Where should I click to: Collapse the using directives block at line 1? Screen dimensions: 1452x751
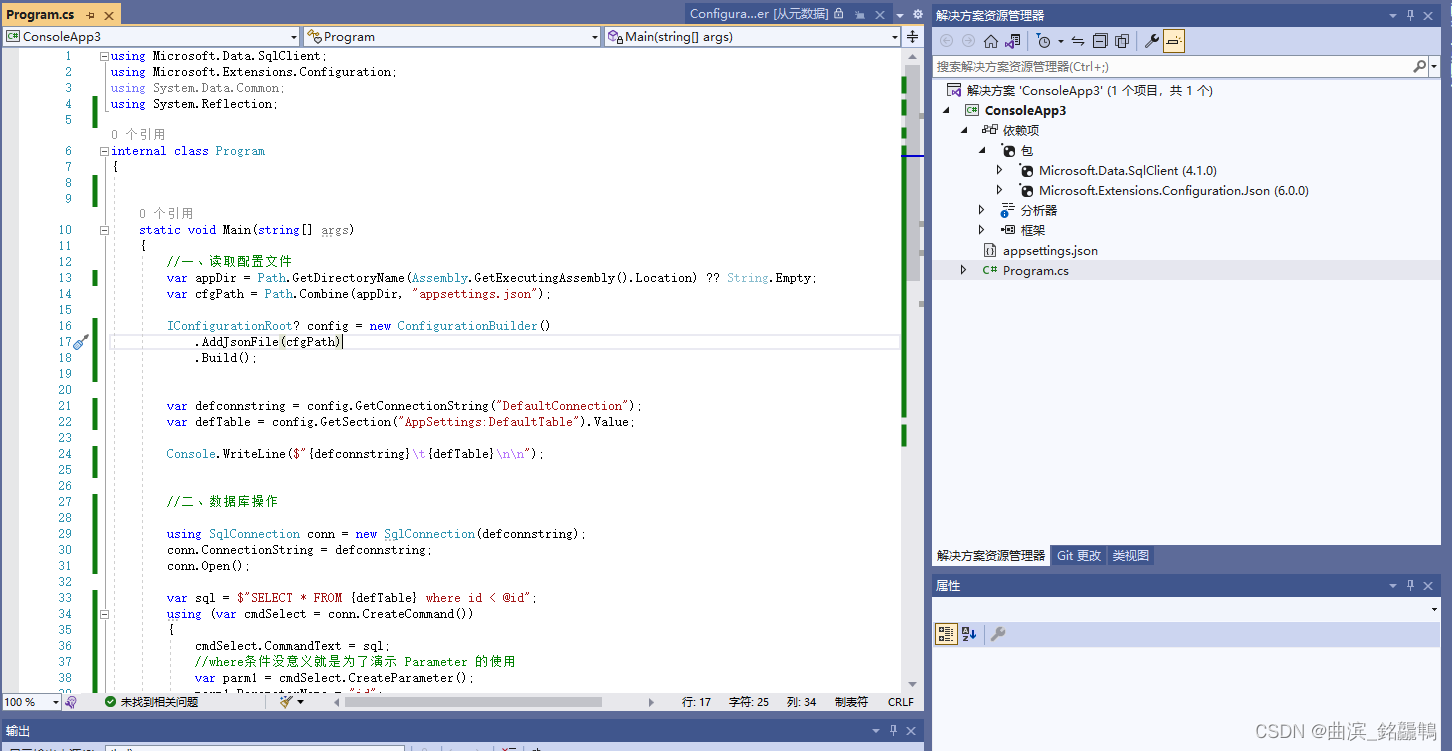click(104, 56)
